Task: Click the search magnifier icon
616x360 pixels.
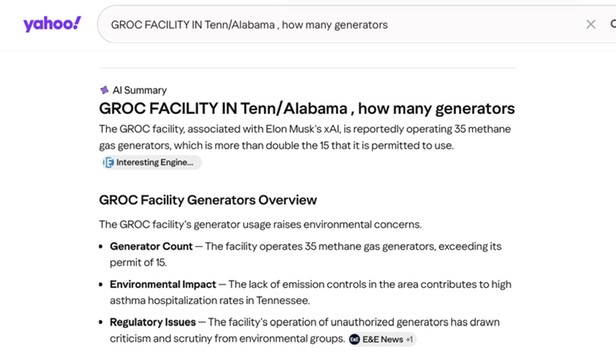Action: [613, 24]
